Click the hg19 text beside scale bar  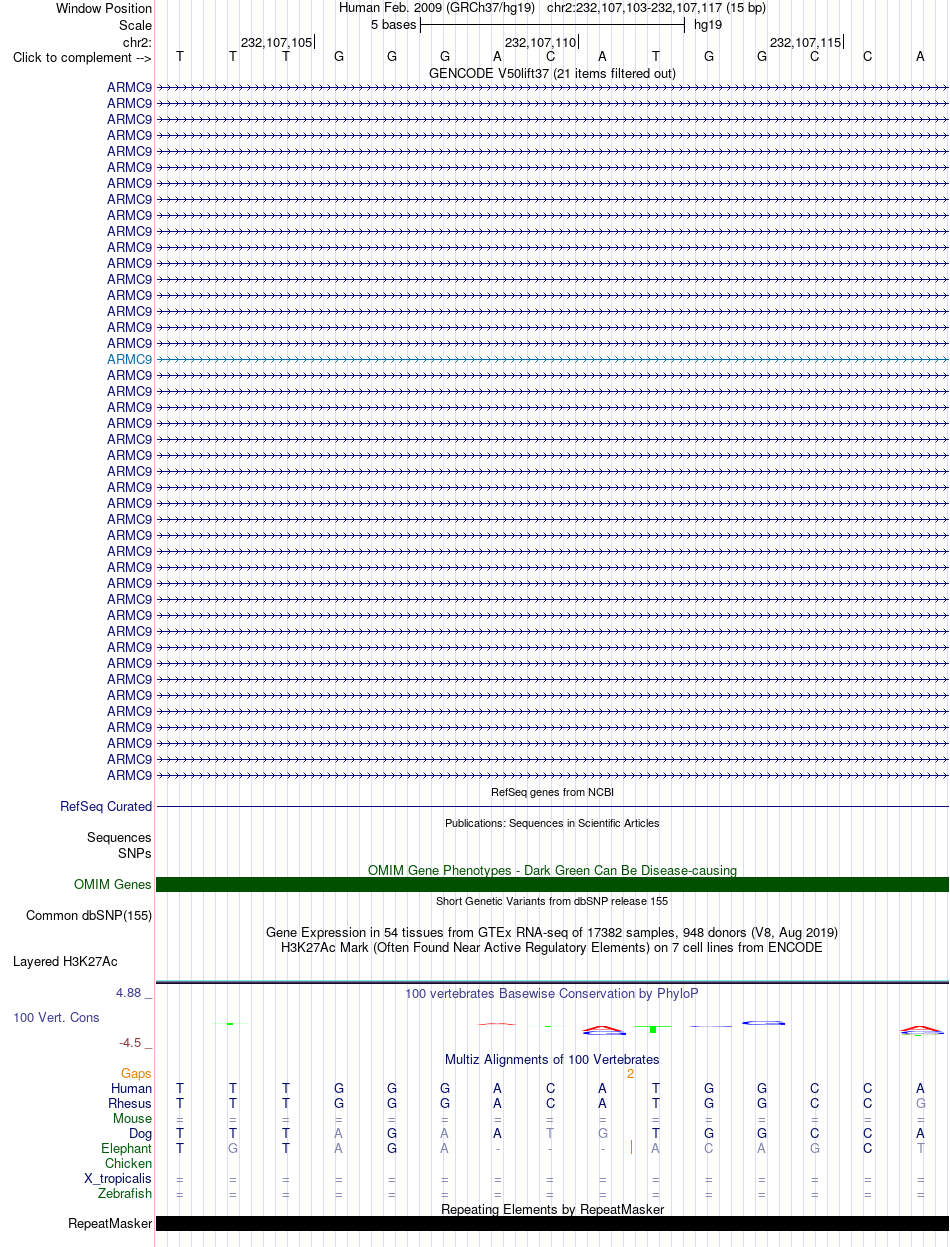click(708, 24)
